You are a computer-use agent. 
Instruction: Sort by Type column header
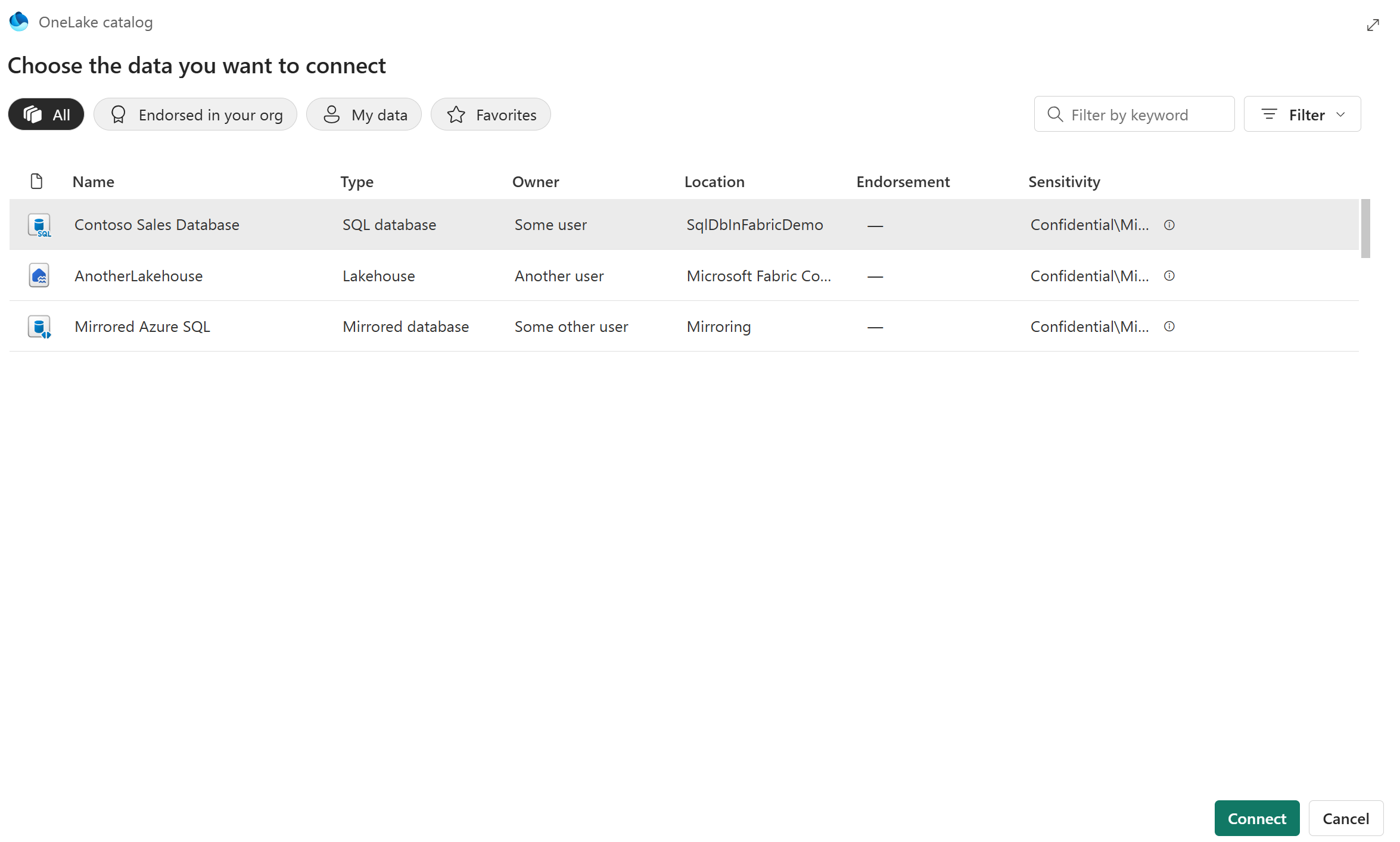[357, 182]
